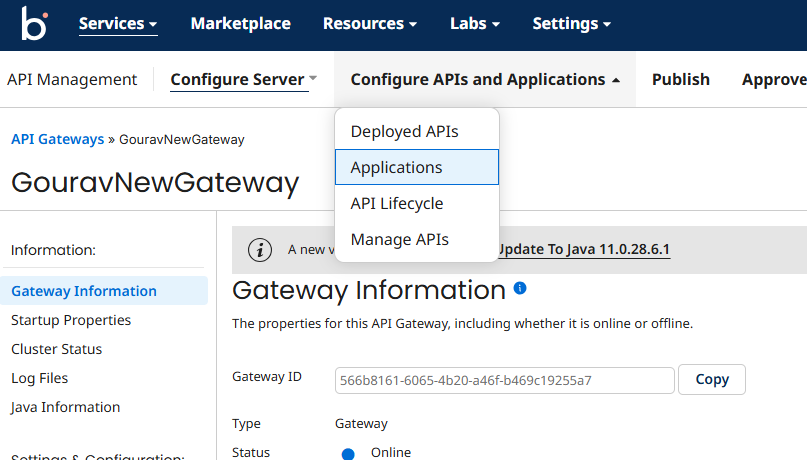The height and width of the screenshot is (460, 807).
Task: Expand the Settings dropdown menu
Action: pyautogui.click(x=571, y=24)
